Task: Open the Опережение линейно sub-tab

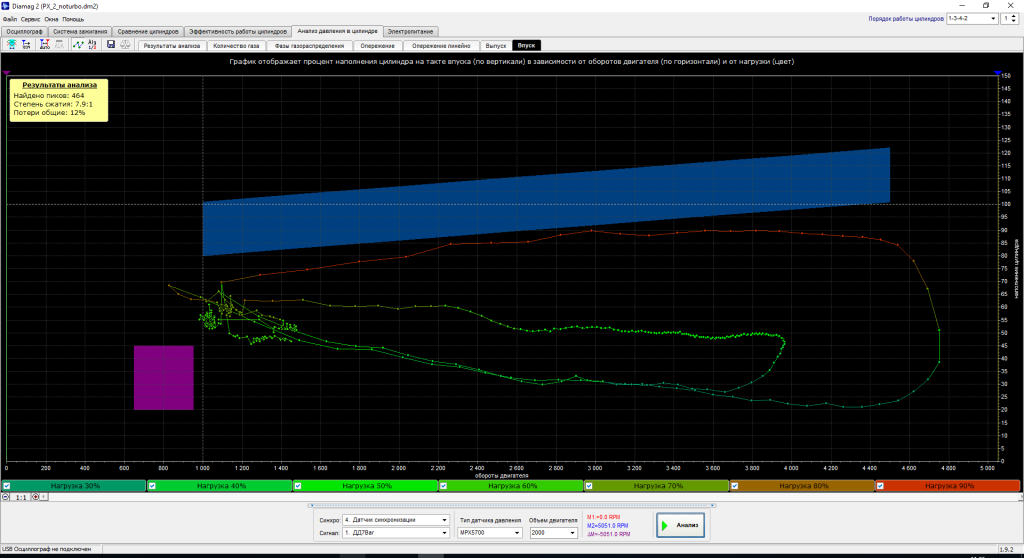Action: 441,46
